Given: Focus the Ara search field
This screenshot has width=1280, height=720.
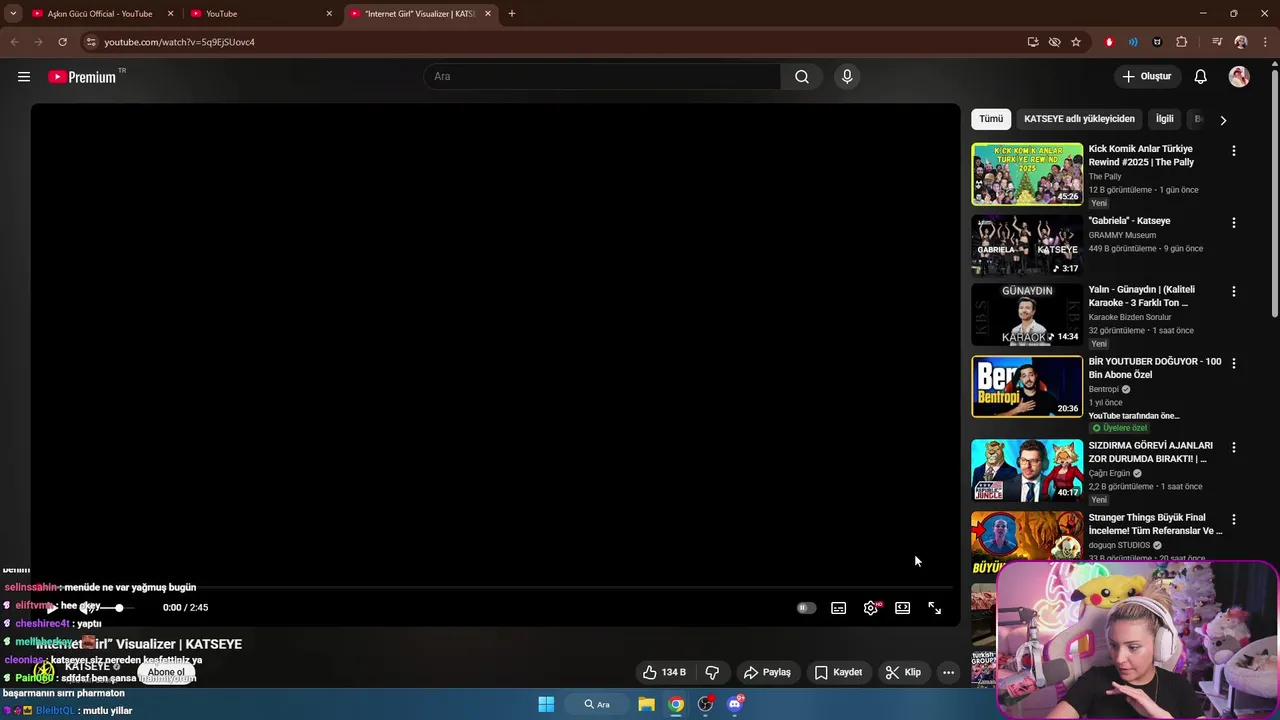Looking at the screenshot, I should tap(603, 77).
